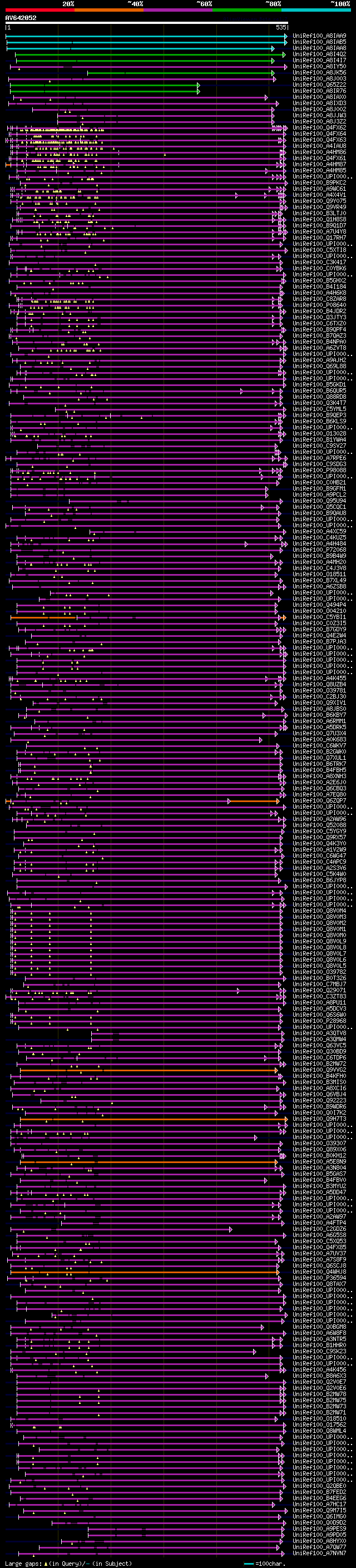The image size is (356, 1568).
Task: Select the UniRef100_A6ZVT8 label
Action: point(319,348)
